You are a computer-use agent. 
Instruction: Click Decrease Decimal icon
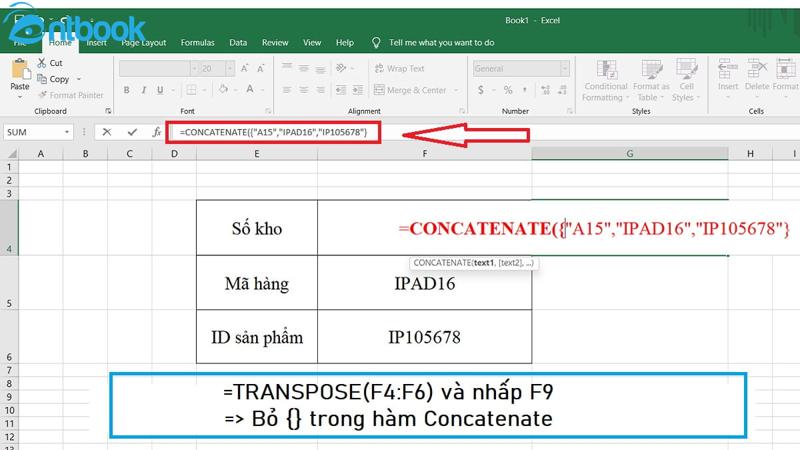562,90
